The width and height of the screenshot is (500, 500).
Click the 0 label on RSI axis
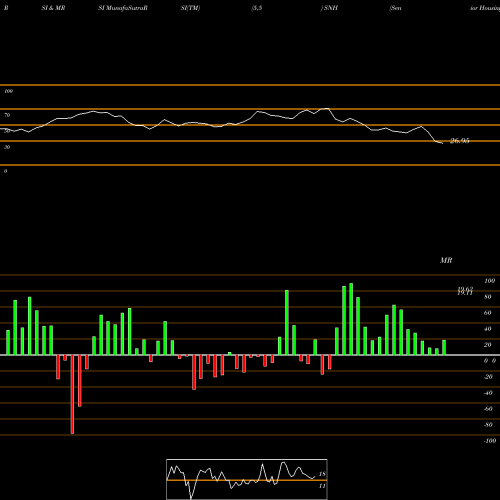[x=5, y=171]
